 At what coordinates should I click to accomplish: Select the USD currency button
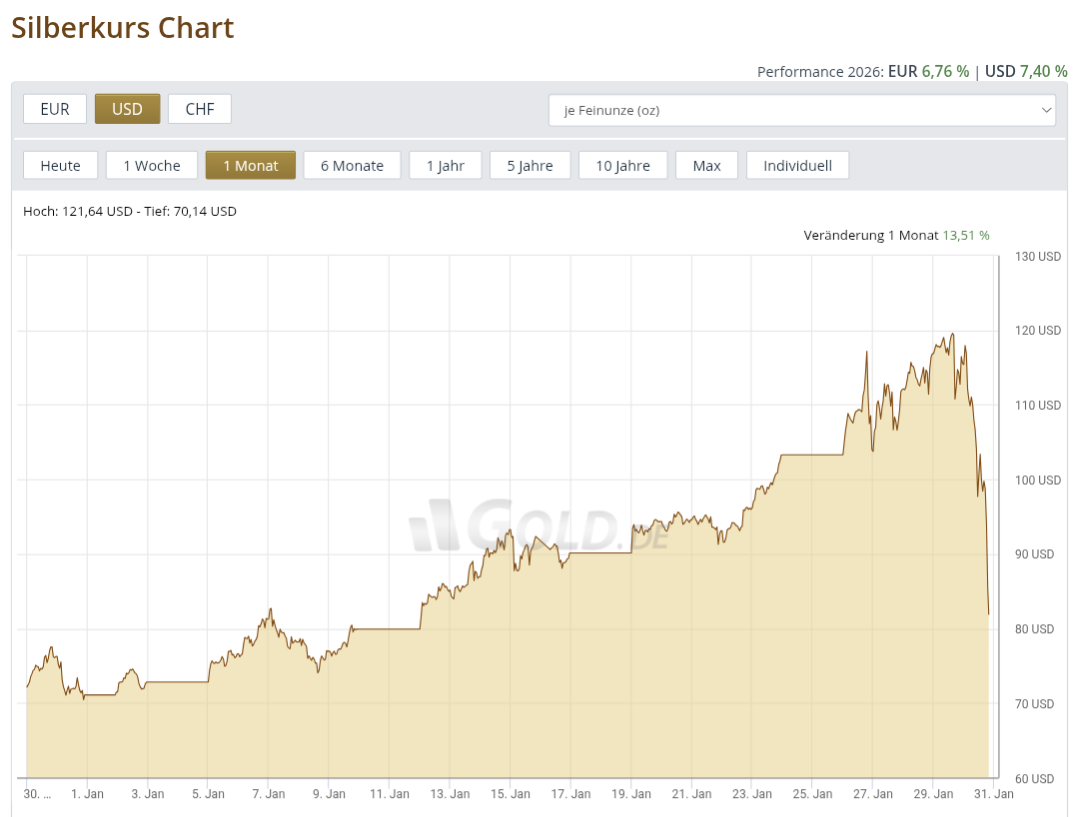tap(127, 109)
